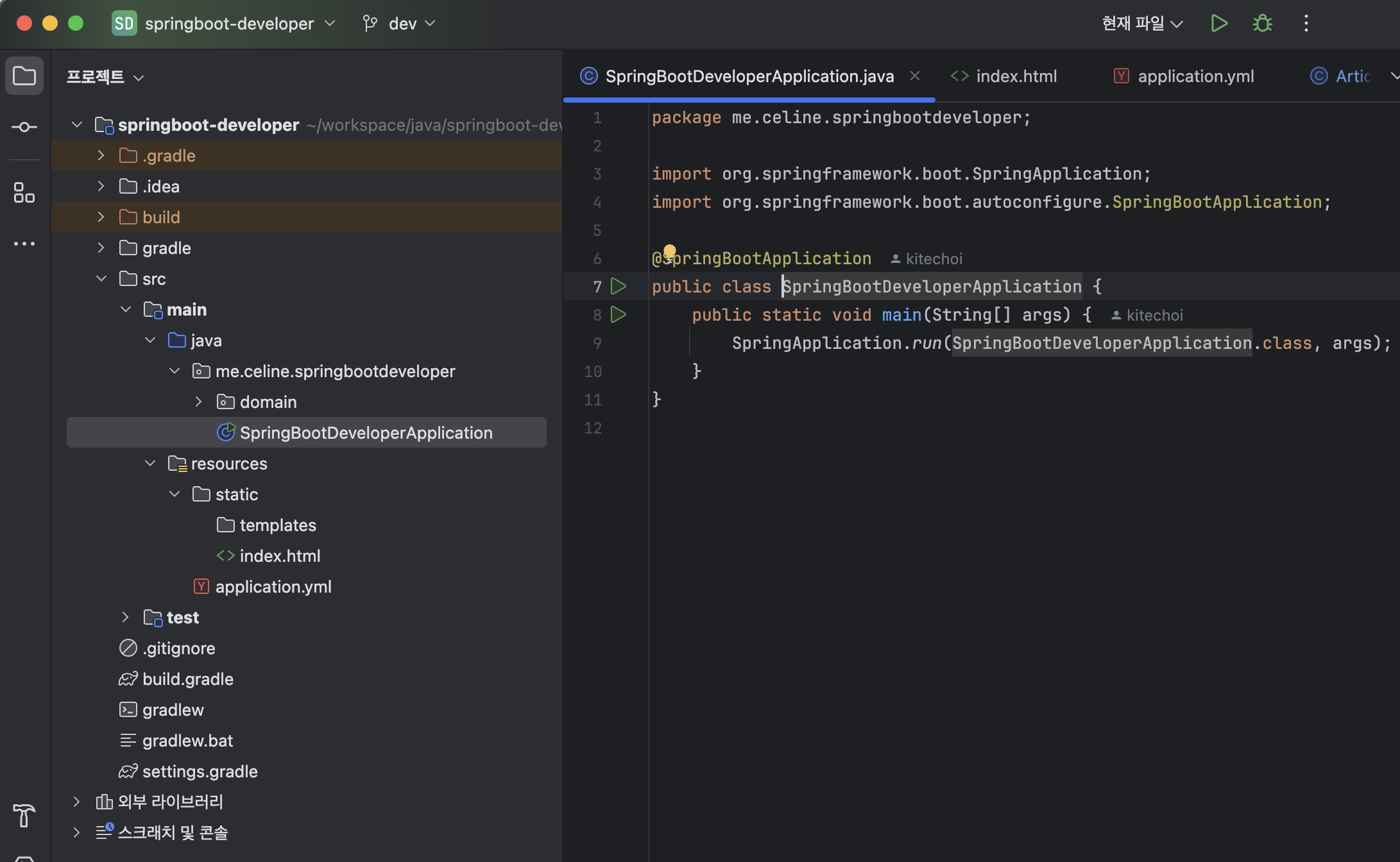Run the main method from gutter line 8
Viewport: 1400px width, 862px height.
pos(618,314)
